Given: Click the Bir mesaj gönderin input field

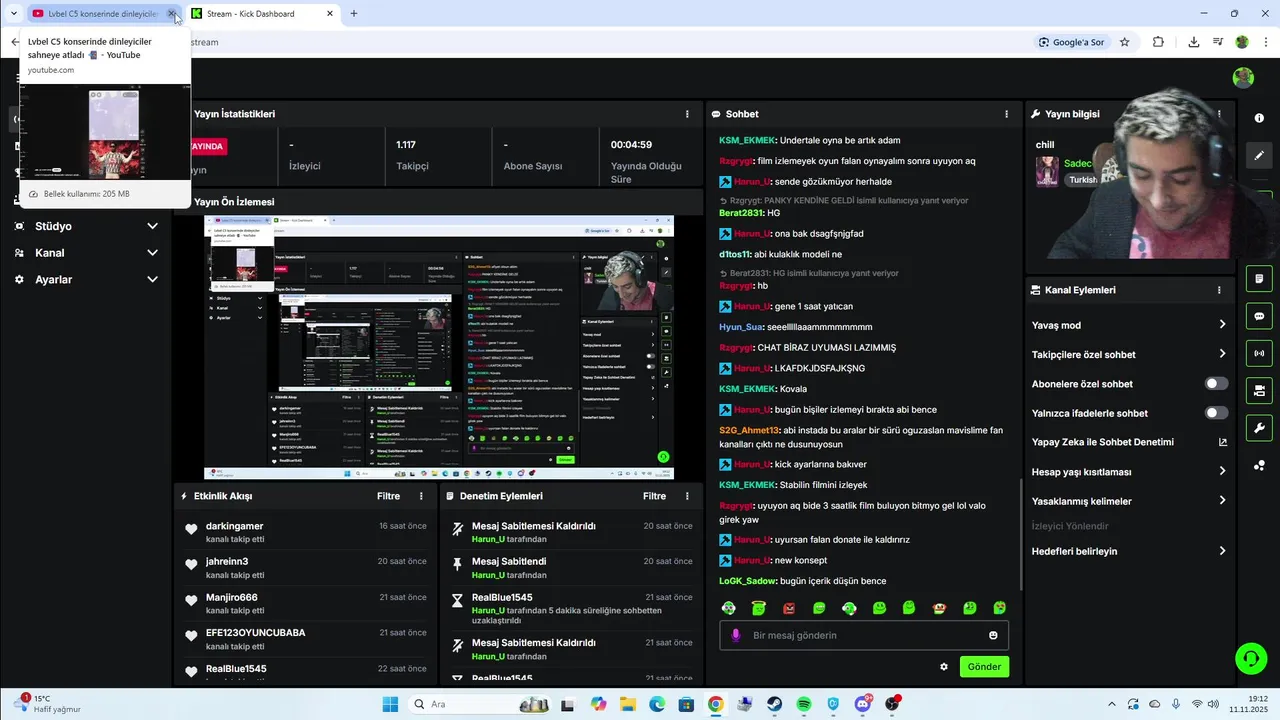Looking at the screenshot, I should click(x=866, y=635).
